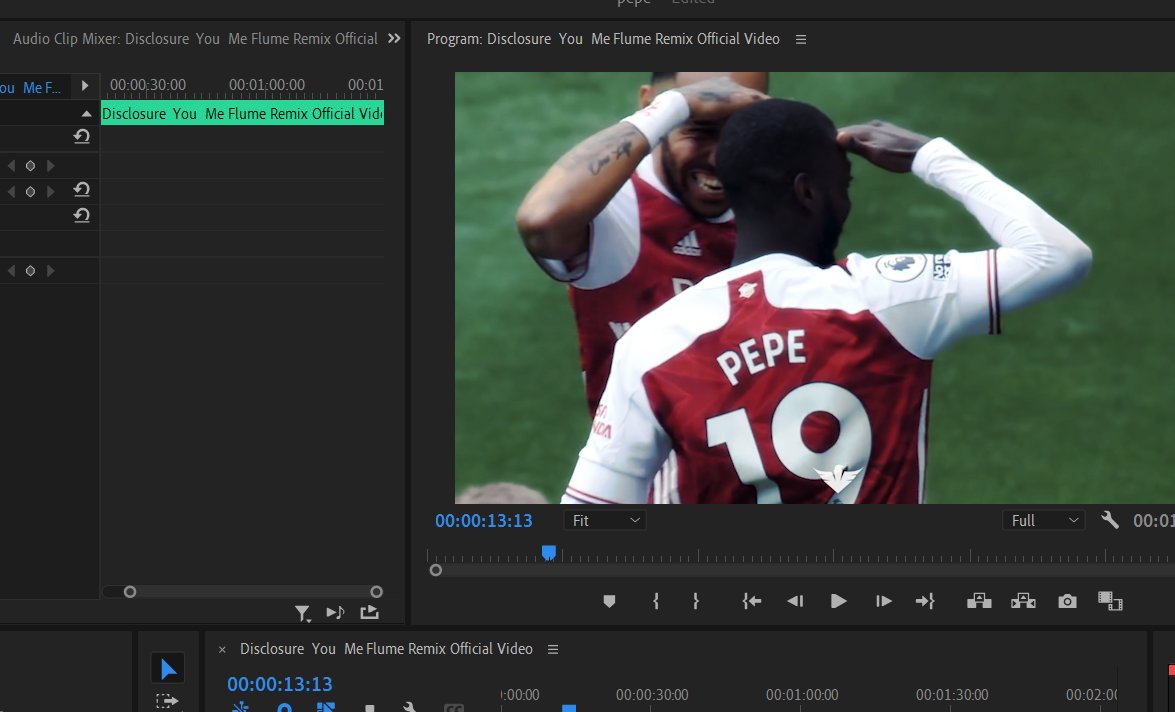Open the Fit zoom level dropdown
The height and width of the screenshot is (712, 1175).
(x=605, y=520)
